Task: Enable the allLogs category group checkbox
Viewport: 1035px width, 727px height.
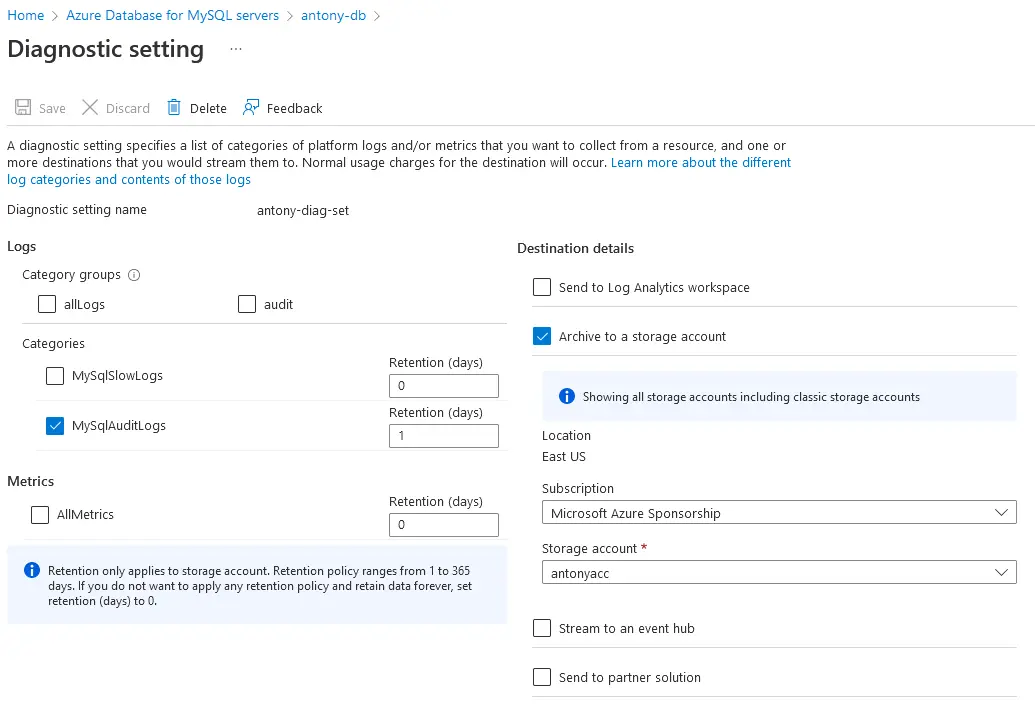Action: point(47,304)
